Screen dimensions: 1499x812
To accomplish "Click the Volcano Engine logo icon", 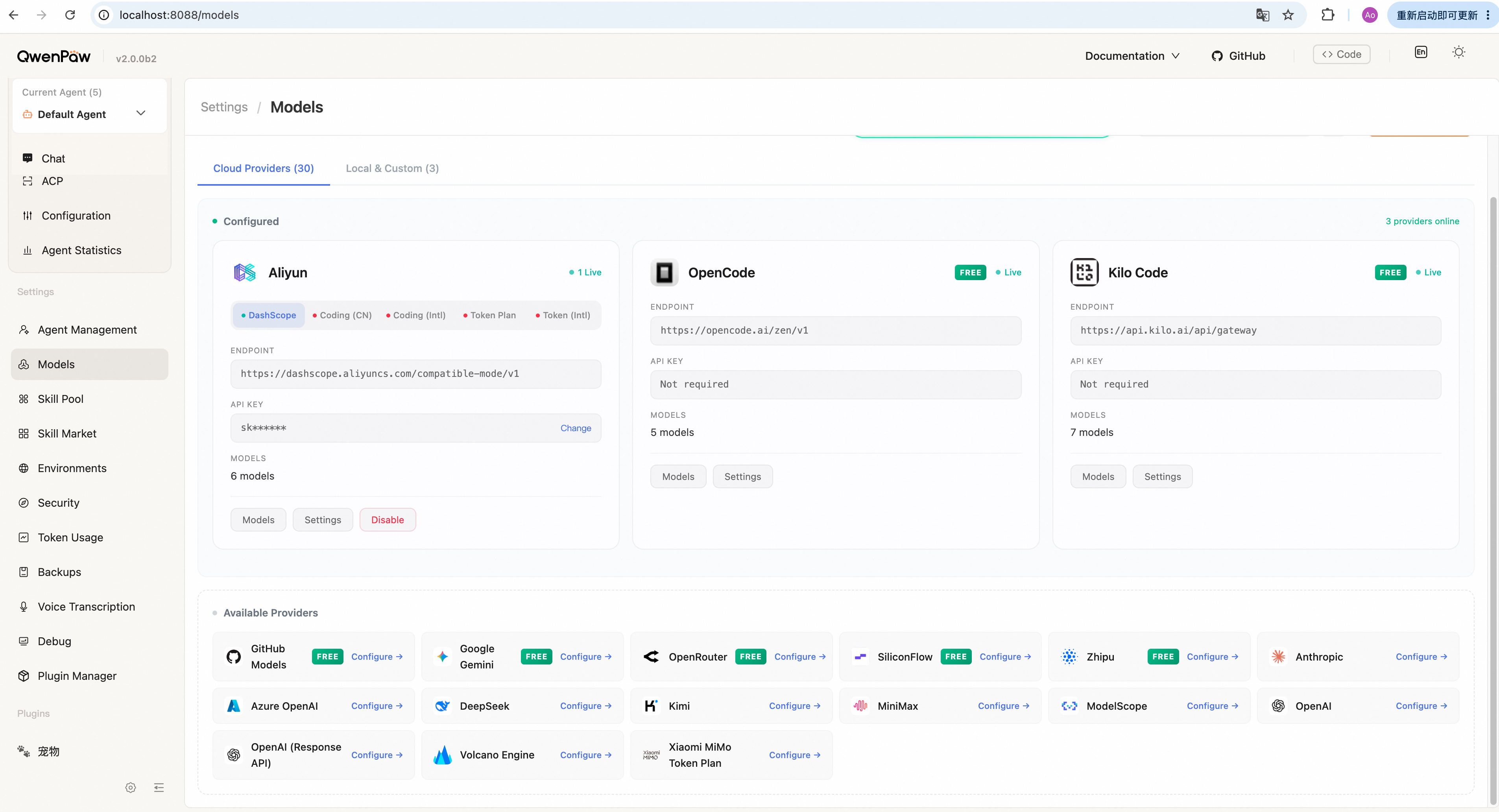I will pyautogui.click(x=442, y=755).
